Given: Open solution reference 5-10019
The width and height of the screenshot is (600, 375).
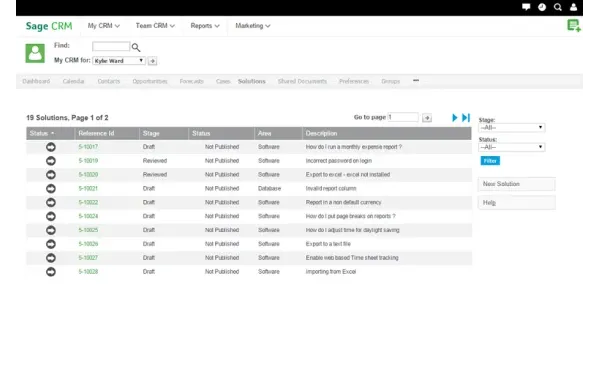Looking at the screenshot, I should coord(88,161).
